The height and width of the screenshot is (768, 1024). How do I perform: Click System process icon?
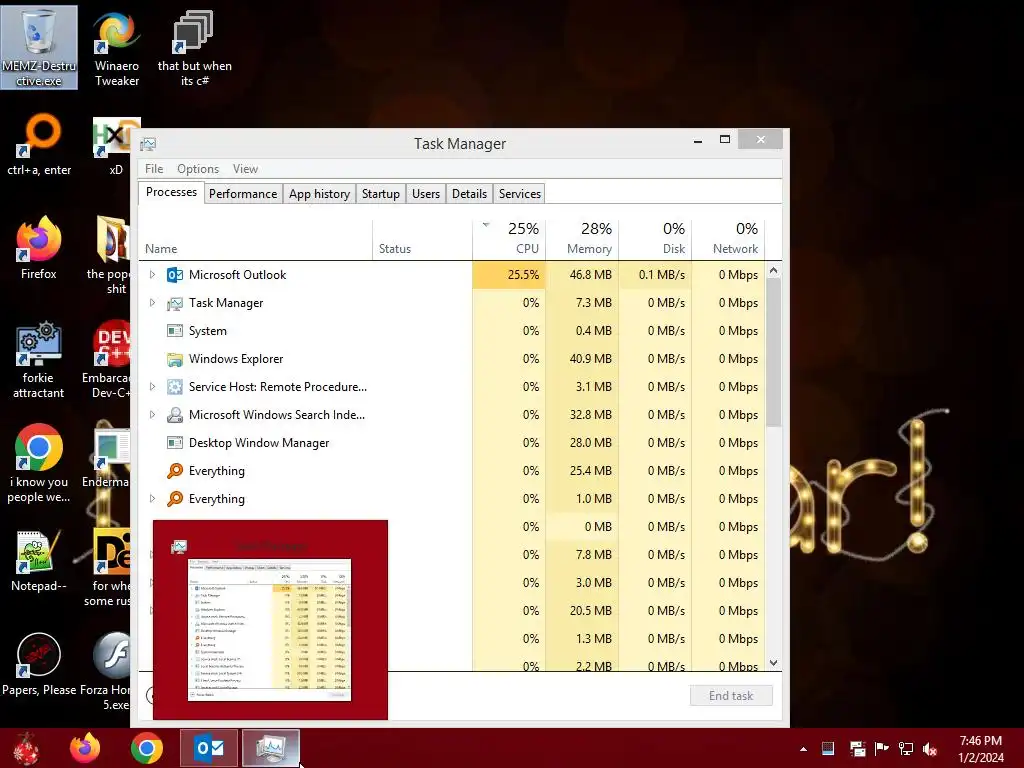[174, 331]
